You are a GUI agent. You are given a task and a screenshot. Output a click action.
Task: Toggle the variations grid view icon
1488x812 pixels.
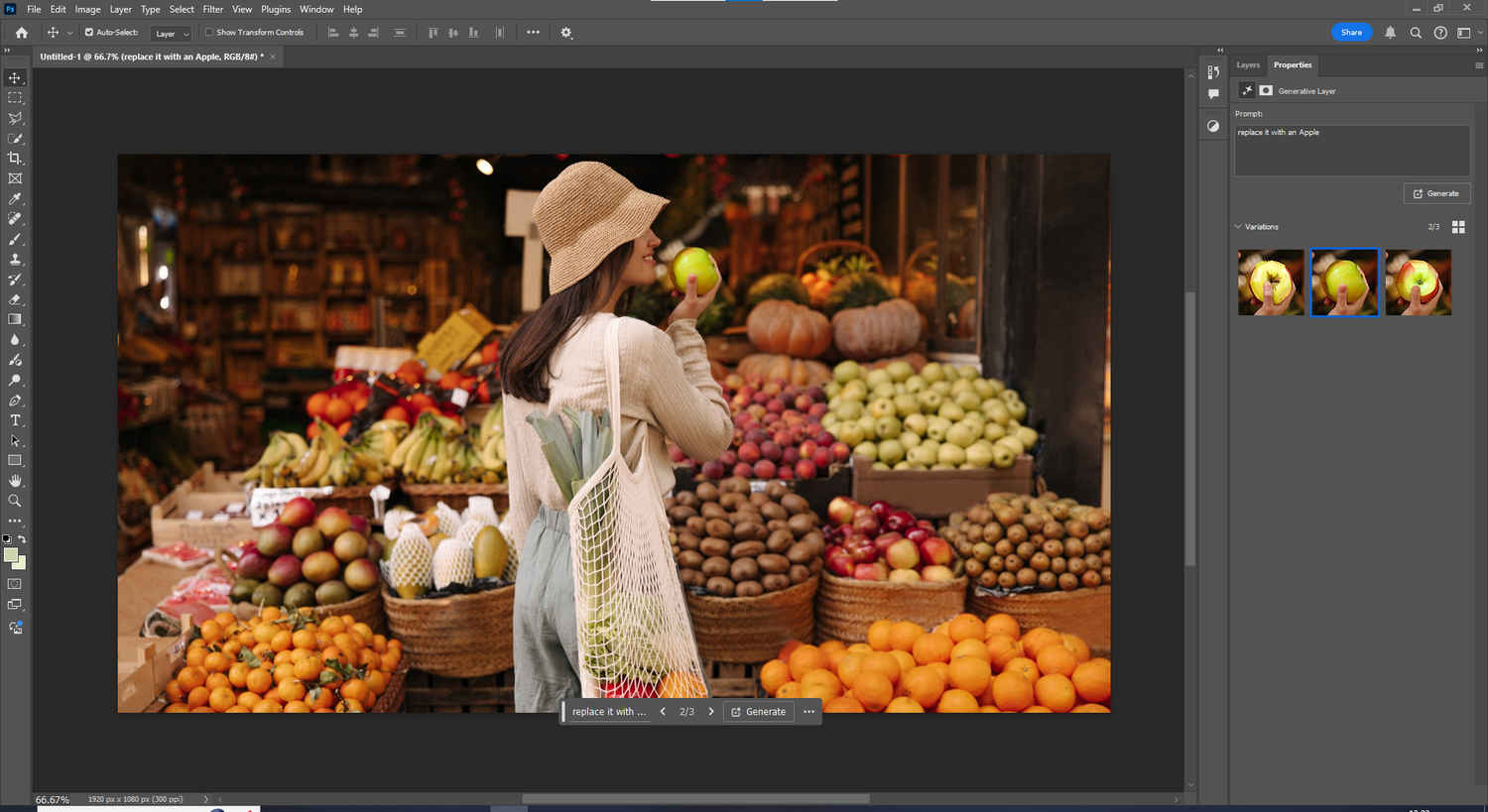click(x=1458, y=227)
